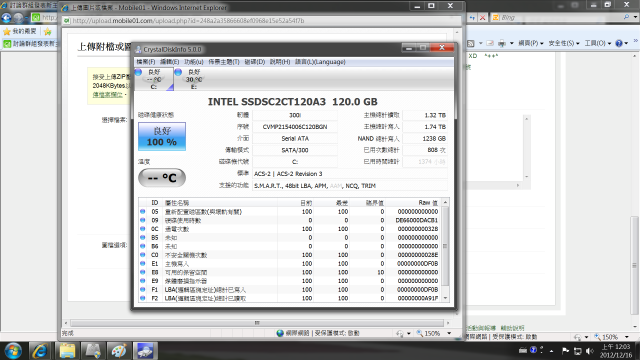Select the C: drive health tab in CrystalDiskInfo

154,79
